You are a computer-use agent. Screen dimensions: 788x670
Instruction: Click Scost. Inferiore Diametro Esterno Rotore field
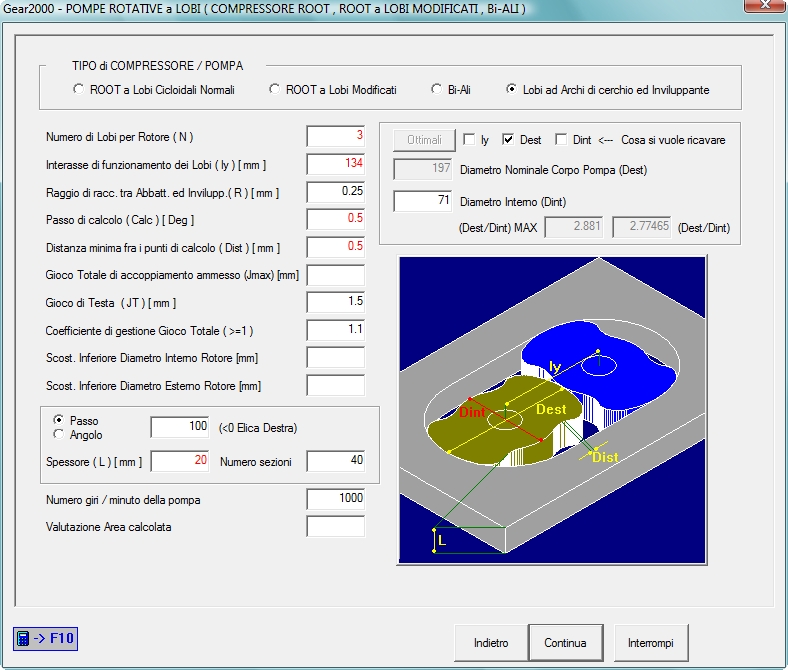(x=336, y=386)
